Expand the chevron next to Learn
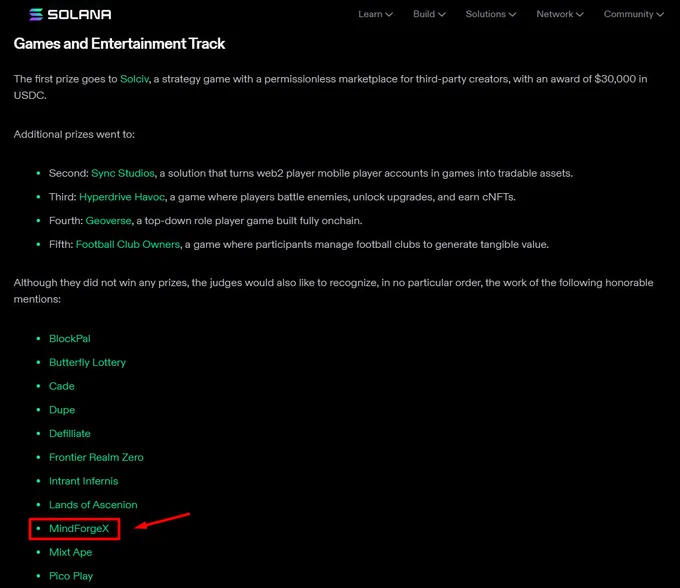 click(x=389, y=15)
